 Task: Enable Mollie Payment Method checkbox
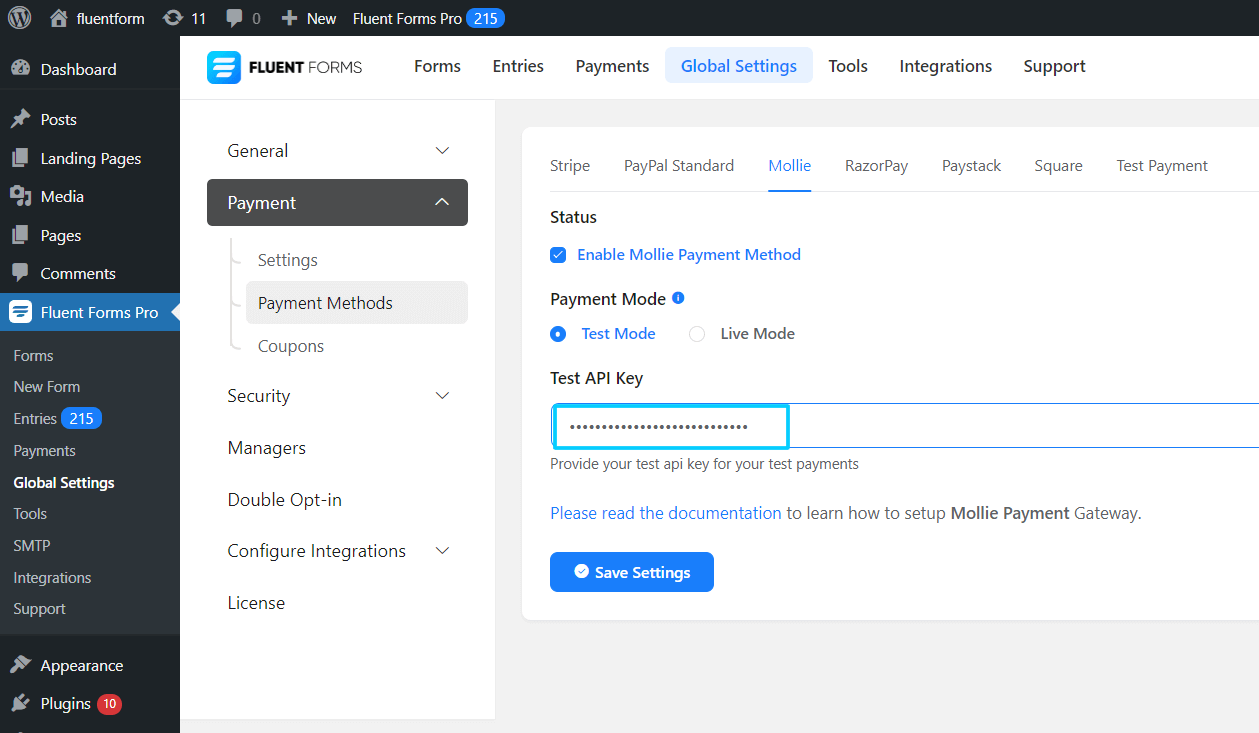[558, 255]
